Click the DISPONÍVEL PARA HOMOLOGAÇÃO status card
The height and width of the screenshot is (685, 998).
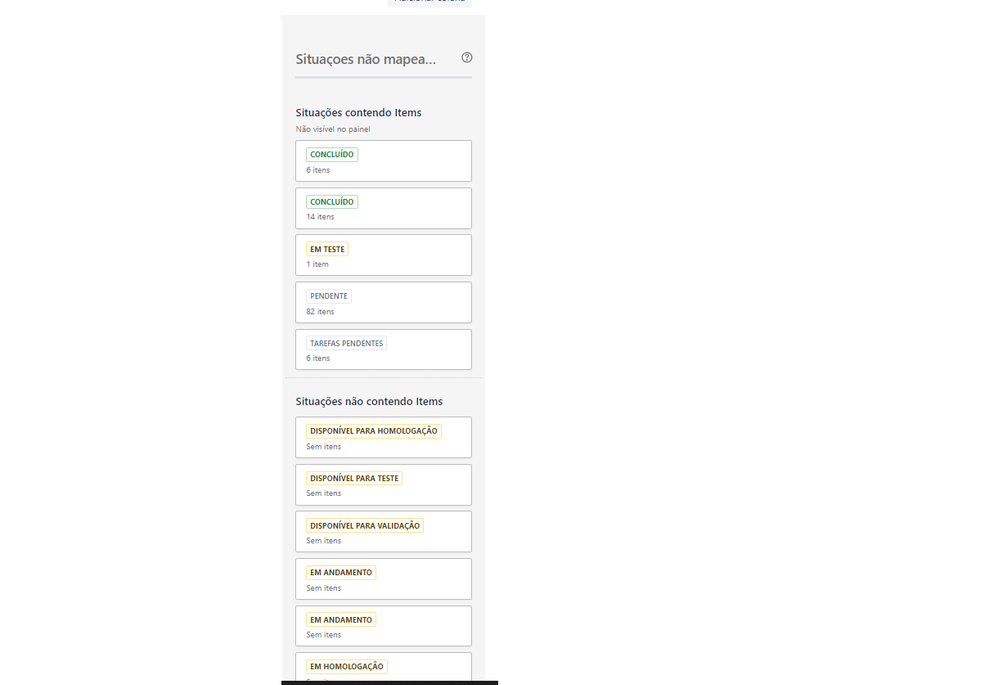[x=383, y=437]
